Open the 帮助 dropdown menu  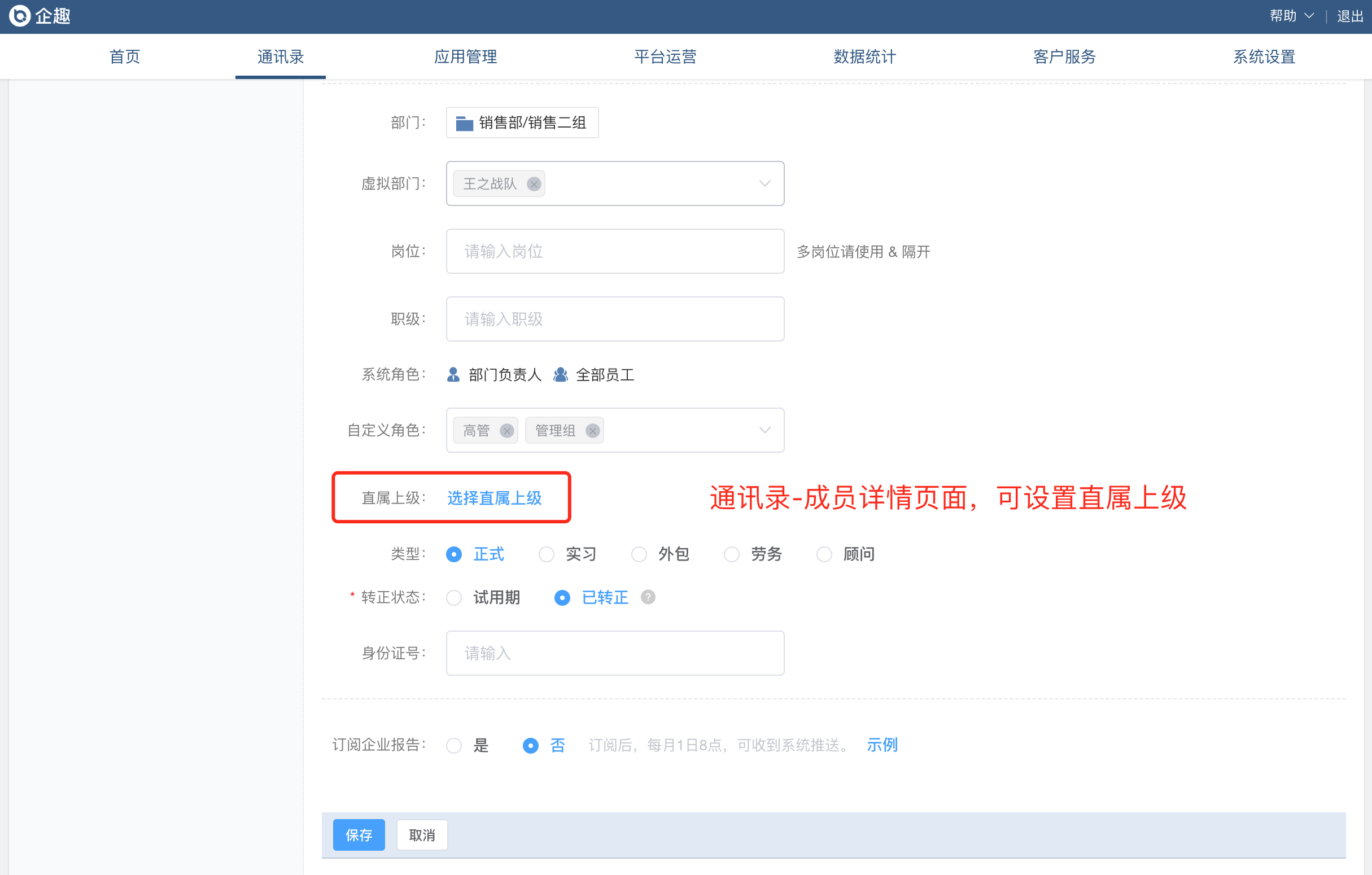pos(1291,16)
